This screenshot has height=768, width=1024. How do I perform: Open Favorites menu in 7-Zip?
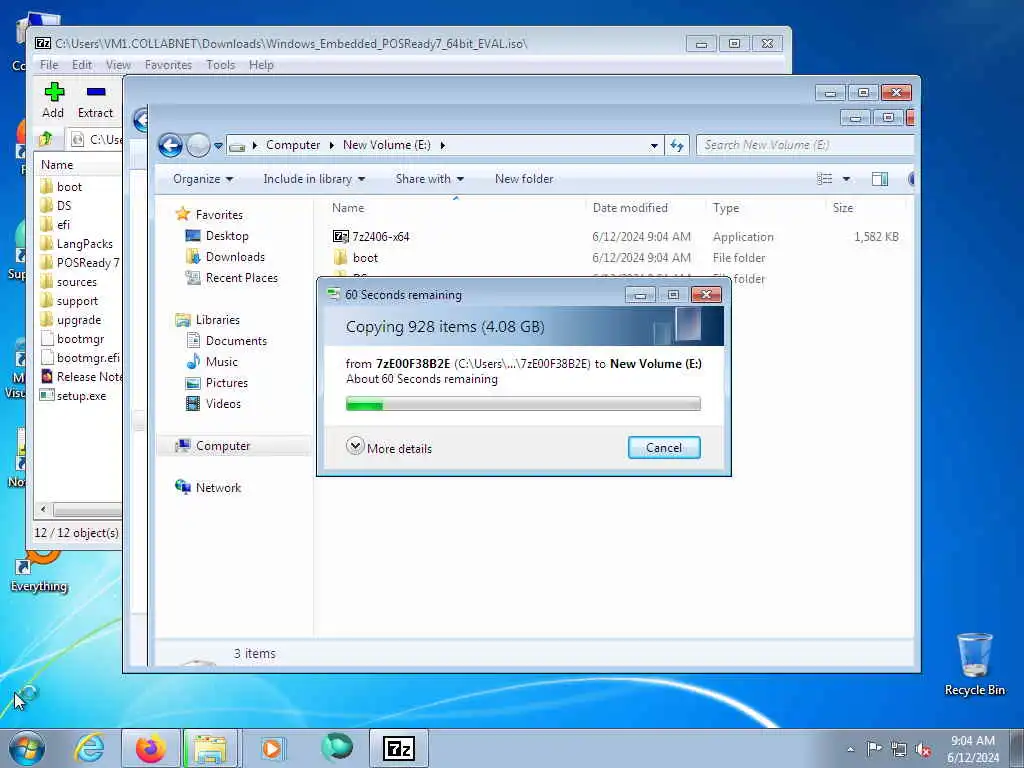(x=168, y=65)
